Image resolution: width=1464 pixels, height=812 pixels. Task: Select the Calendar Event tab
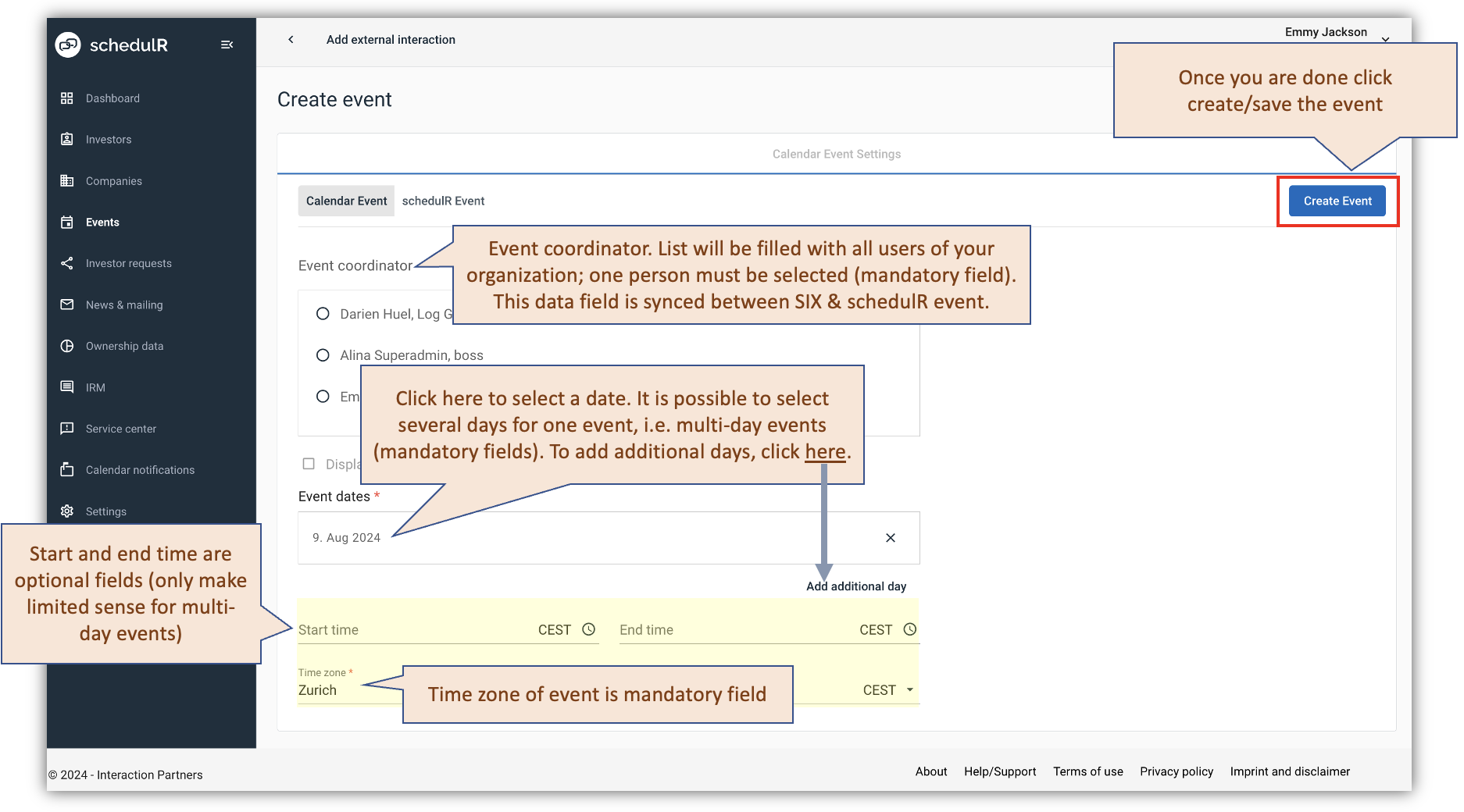pyautogui.click(x=345, y=201)
